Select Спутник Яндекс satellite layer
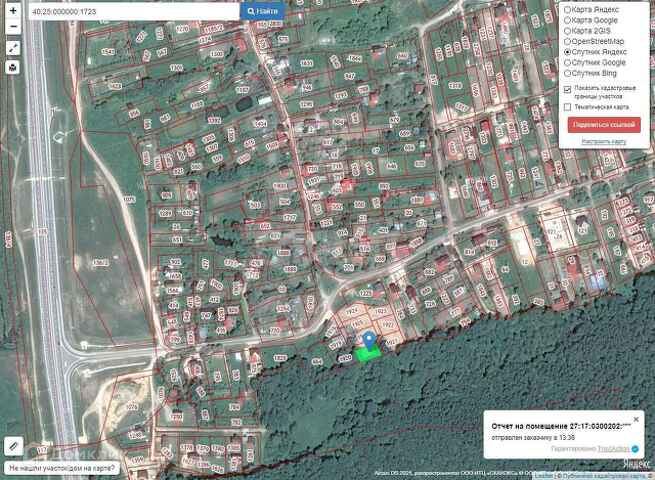The image size is (655, 480). [x=595, y=52]
